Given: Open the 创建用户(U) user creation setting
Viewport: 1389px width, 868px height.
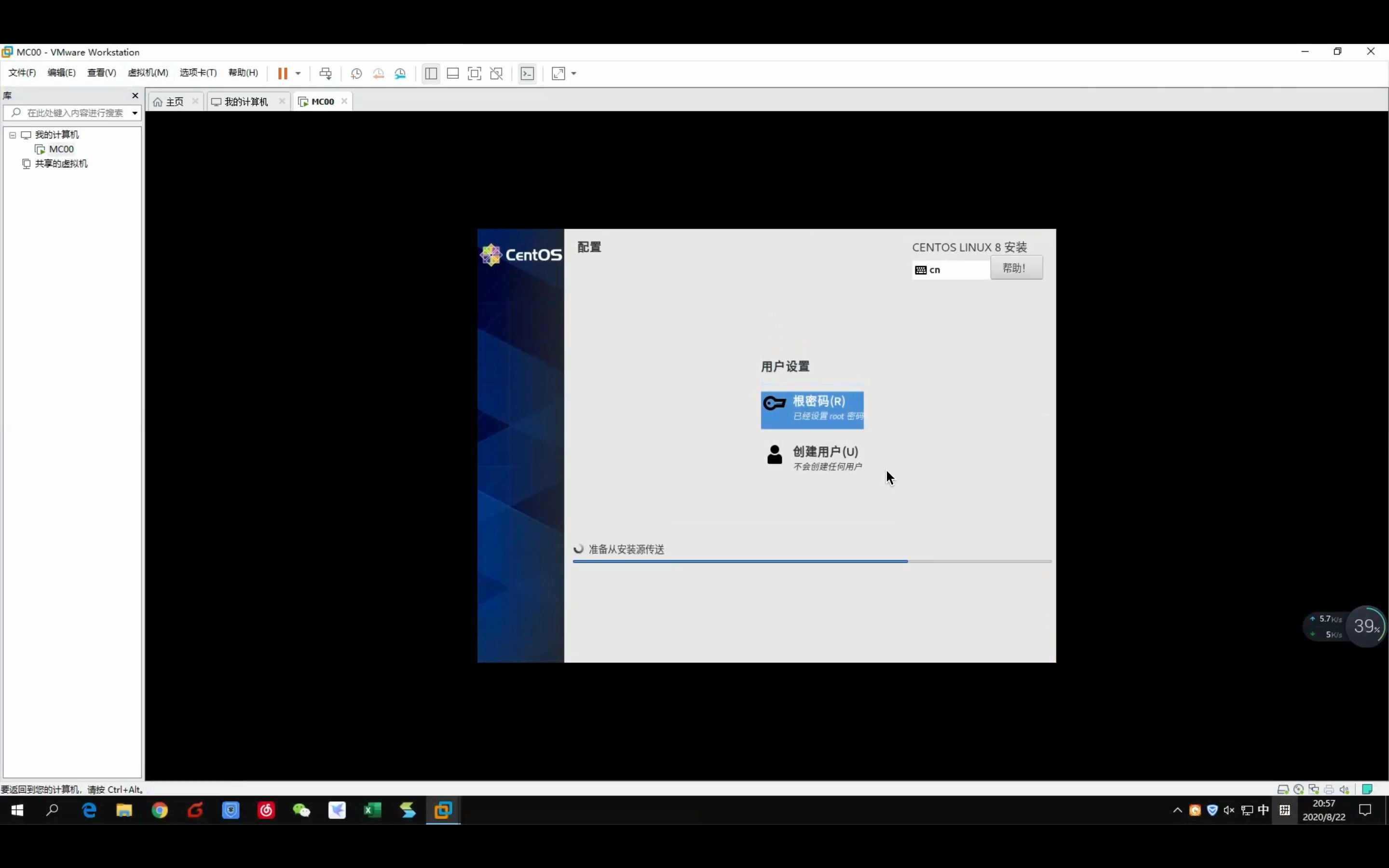Looking at the screenshot, I should (813, 458).
